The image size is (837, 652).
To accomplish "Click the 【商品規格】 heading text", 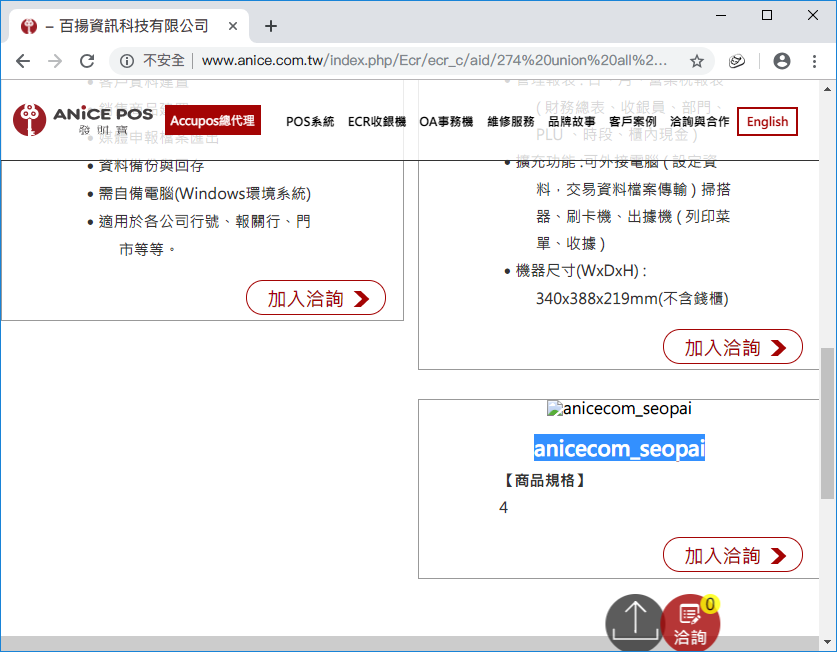I will (544, 480).
